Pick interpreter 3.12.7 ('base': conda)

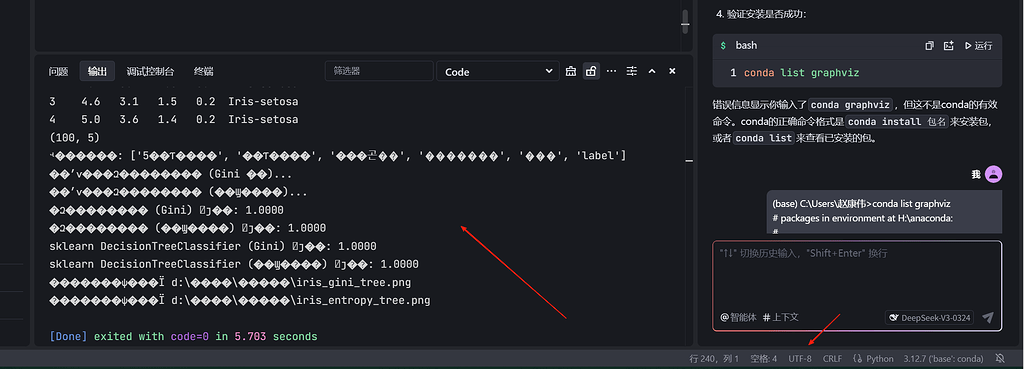[943, 359]
